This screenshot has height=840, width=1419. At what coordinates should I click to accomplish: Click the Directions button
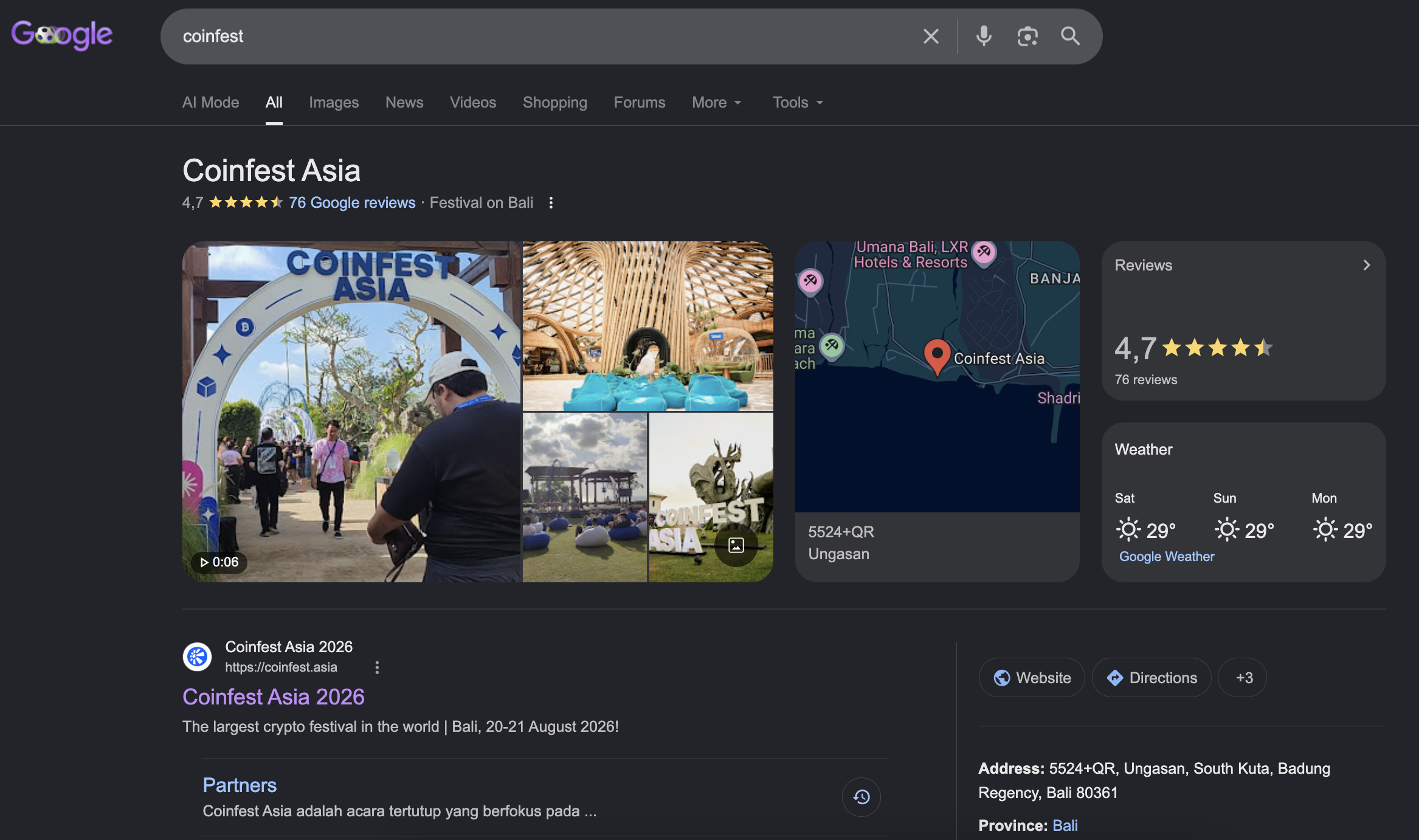click(1151, 678)
